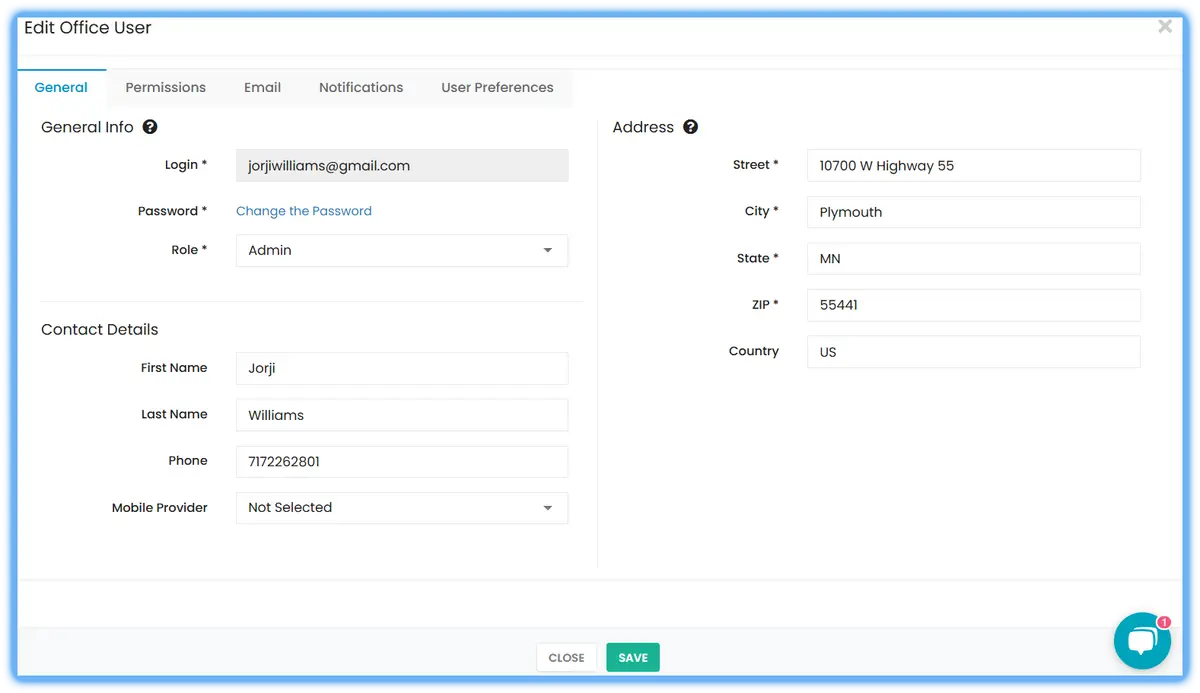Open the help icon beside General Info
Viewport: 1200px width, 693px height.
click(x=150, y=127)
